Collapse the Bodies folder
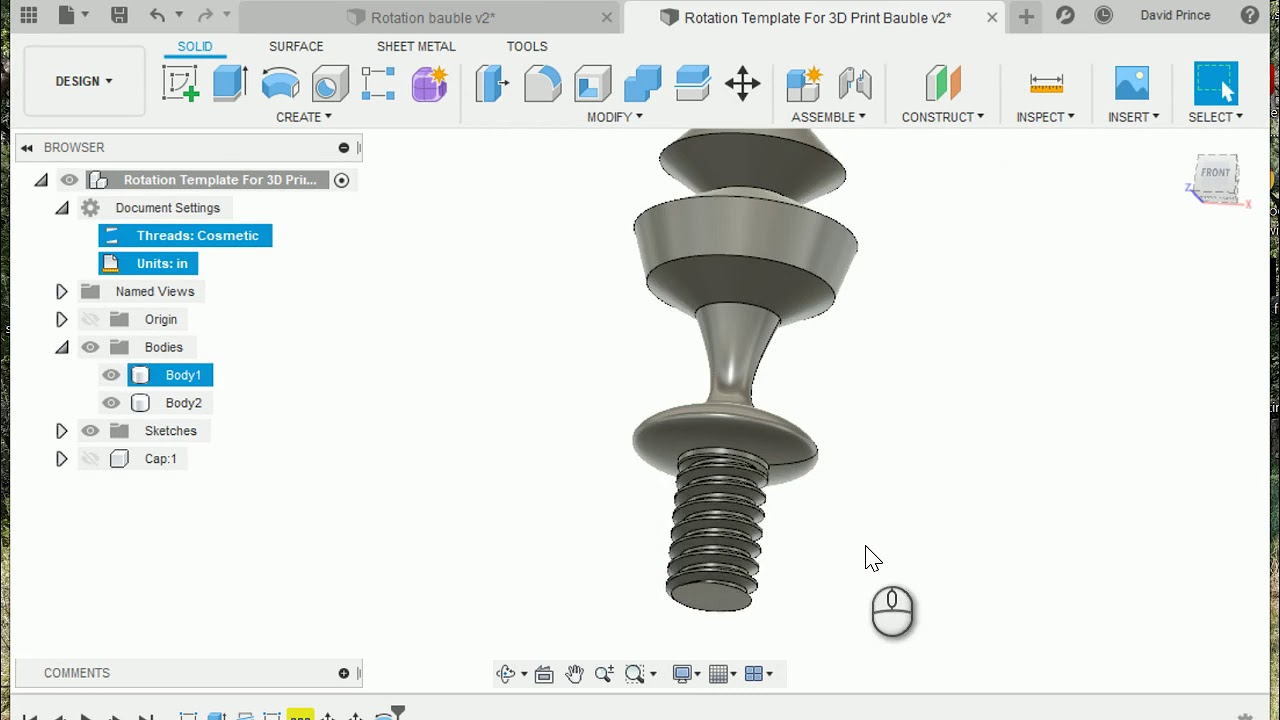This screenshot has height=720, width=1280. [x=62, y=348]
